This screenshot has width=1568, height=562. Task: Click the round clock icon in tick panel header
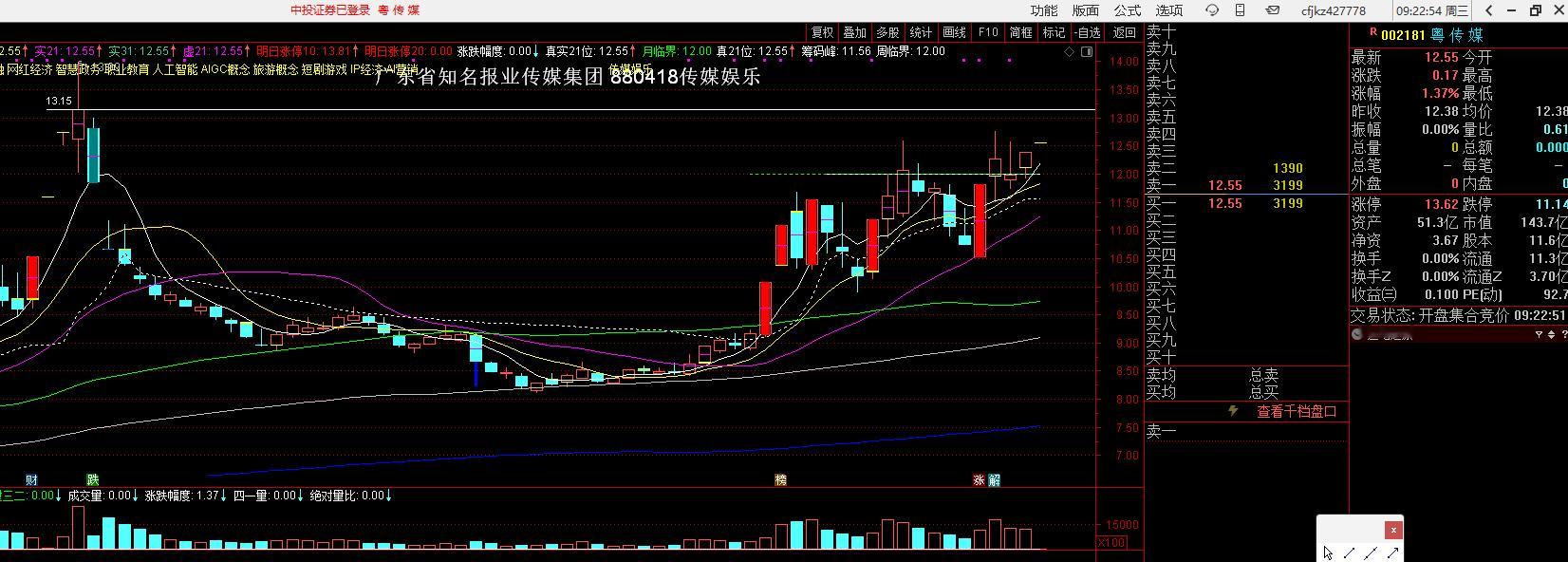(x=1357, y=334)
